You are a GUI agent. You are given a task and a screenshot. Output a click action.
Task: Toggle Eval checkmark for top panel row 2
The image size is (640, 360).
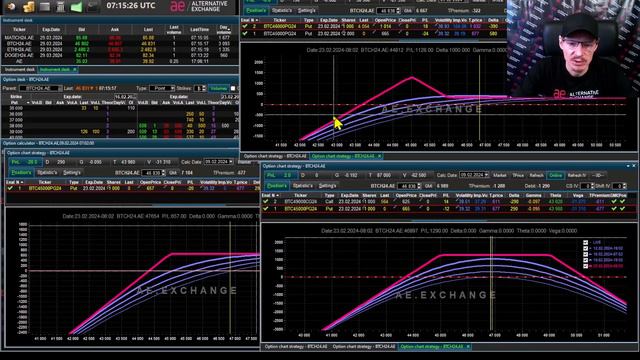[x=245, y=26]
